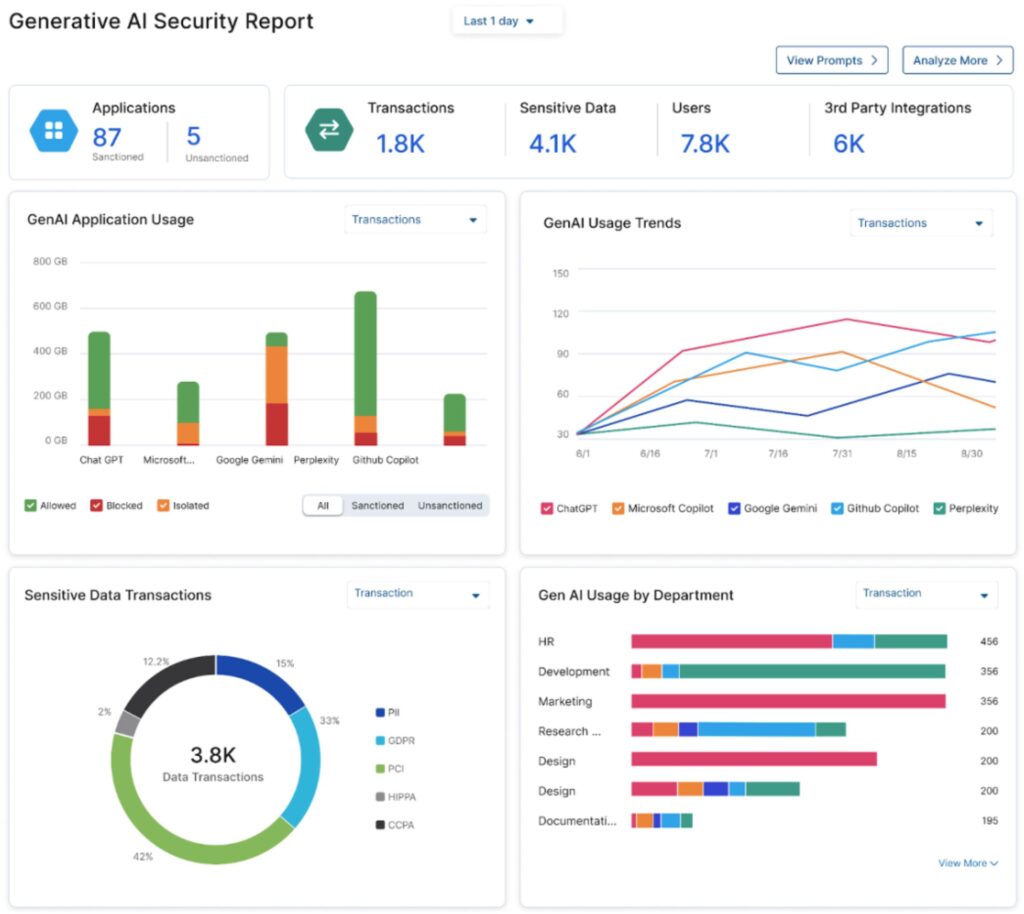
Task: Click the green Transactions swap arrows icon
Action: (327, 131)
